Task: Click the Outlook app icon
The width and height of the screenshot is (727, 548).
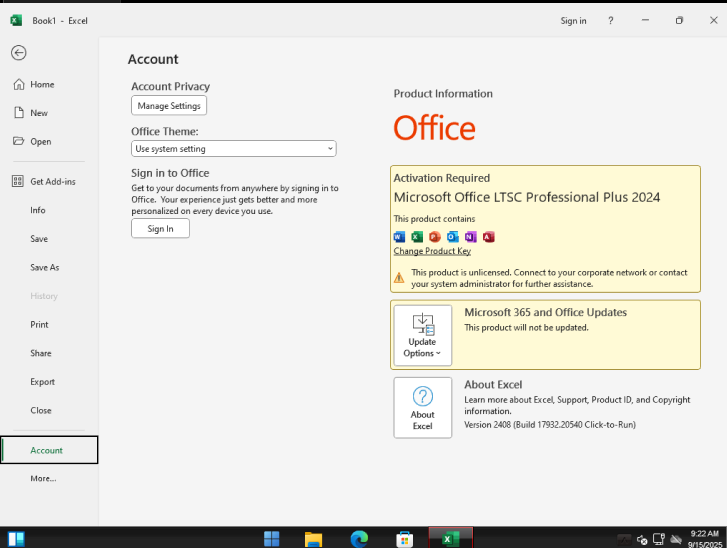Action: tap(453, 237)
